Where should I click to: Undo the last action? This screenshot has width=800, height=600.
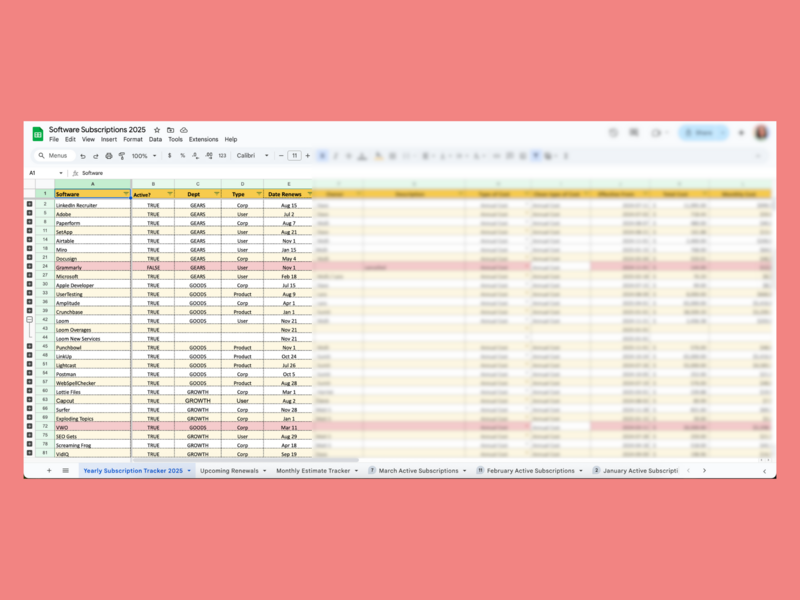coord(83,156)
